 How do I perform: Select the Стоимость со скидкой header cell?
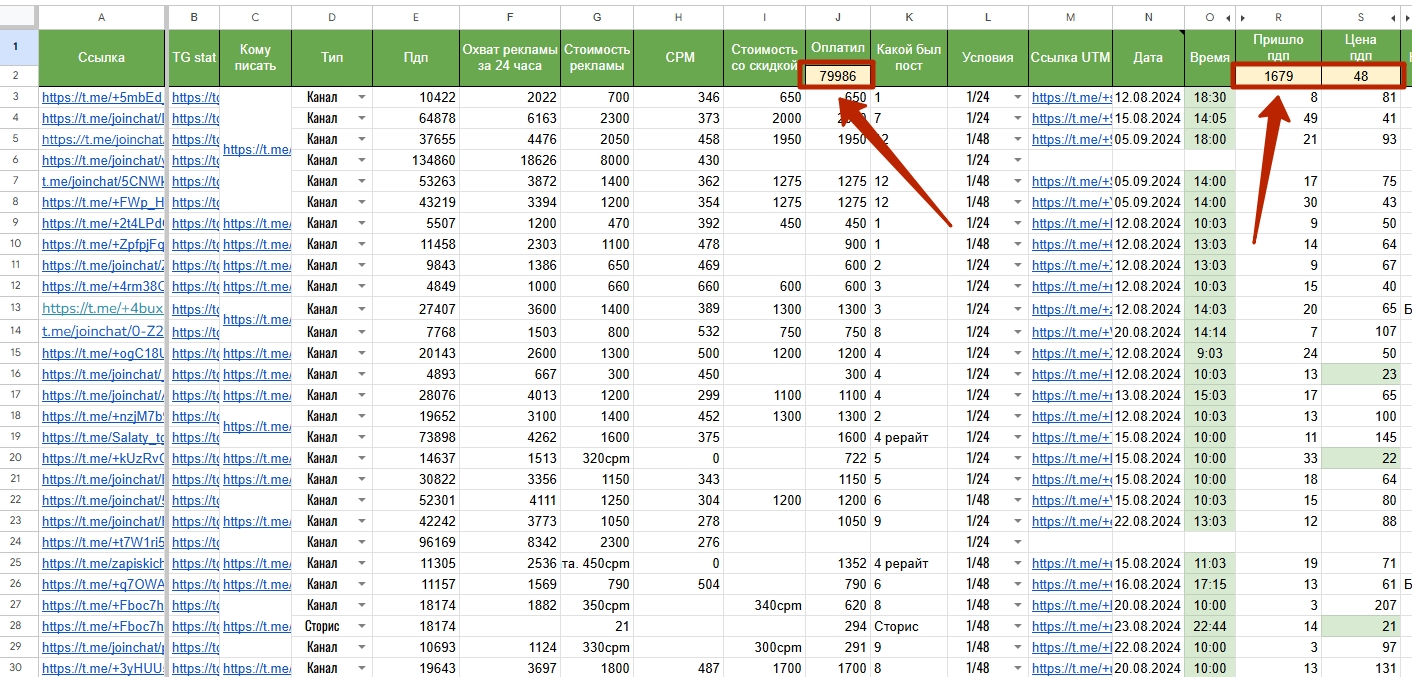[x=765, y=58]
